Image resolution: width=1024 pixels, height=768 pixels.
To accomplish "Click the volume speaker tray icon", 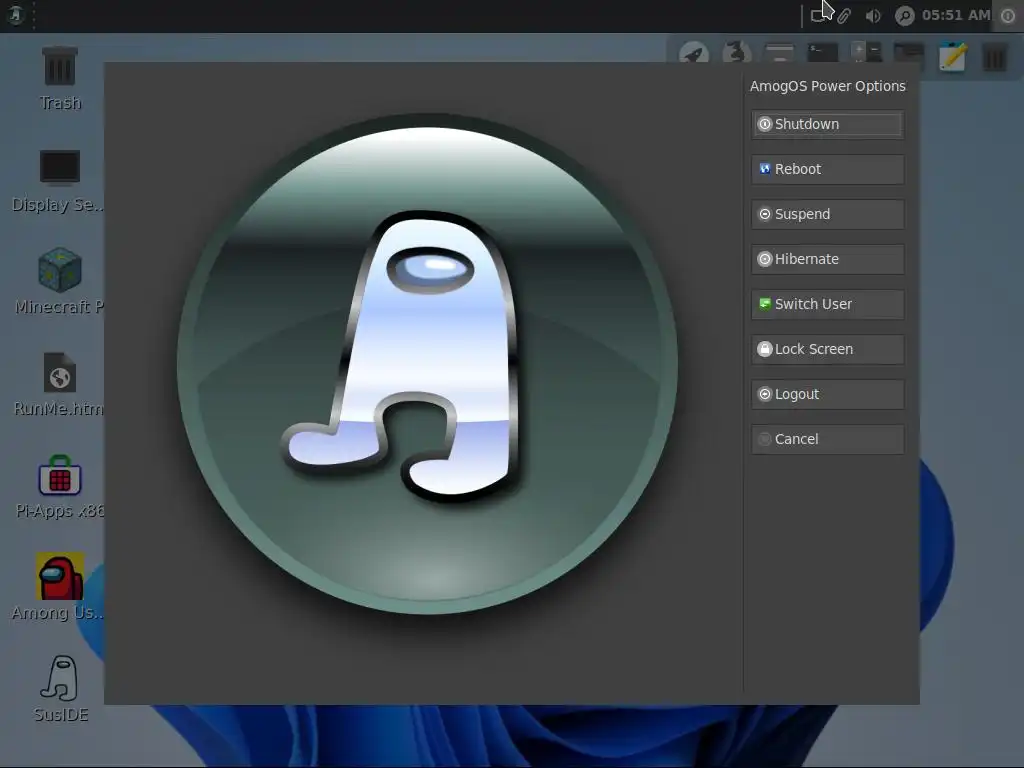I will pos(873,16).
